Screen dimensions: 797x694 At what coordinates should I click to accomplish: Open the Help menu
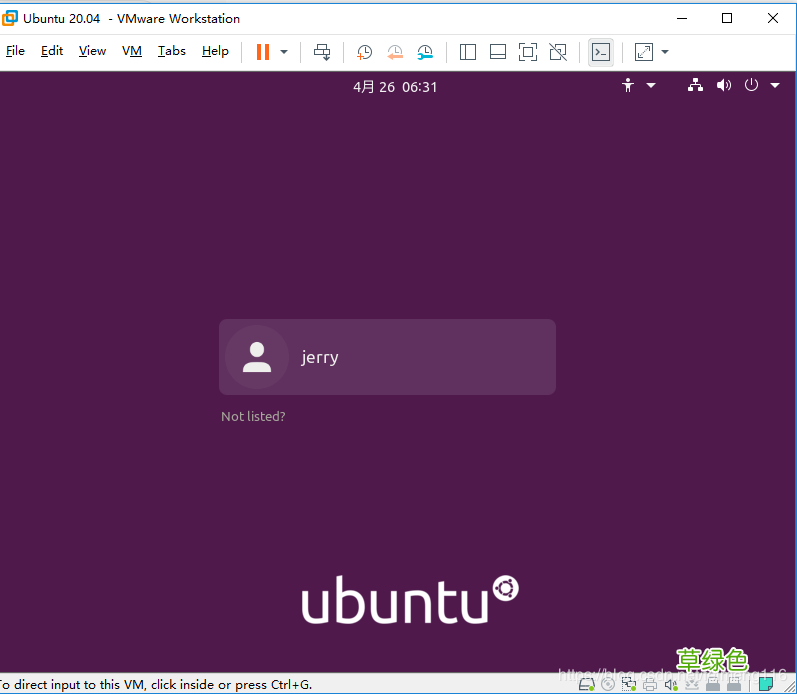pyautogui.click(x=215, y=51)
